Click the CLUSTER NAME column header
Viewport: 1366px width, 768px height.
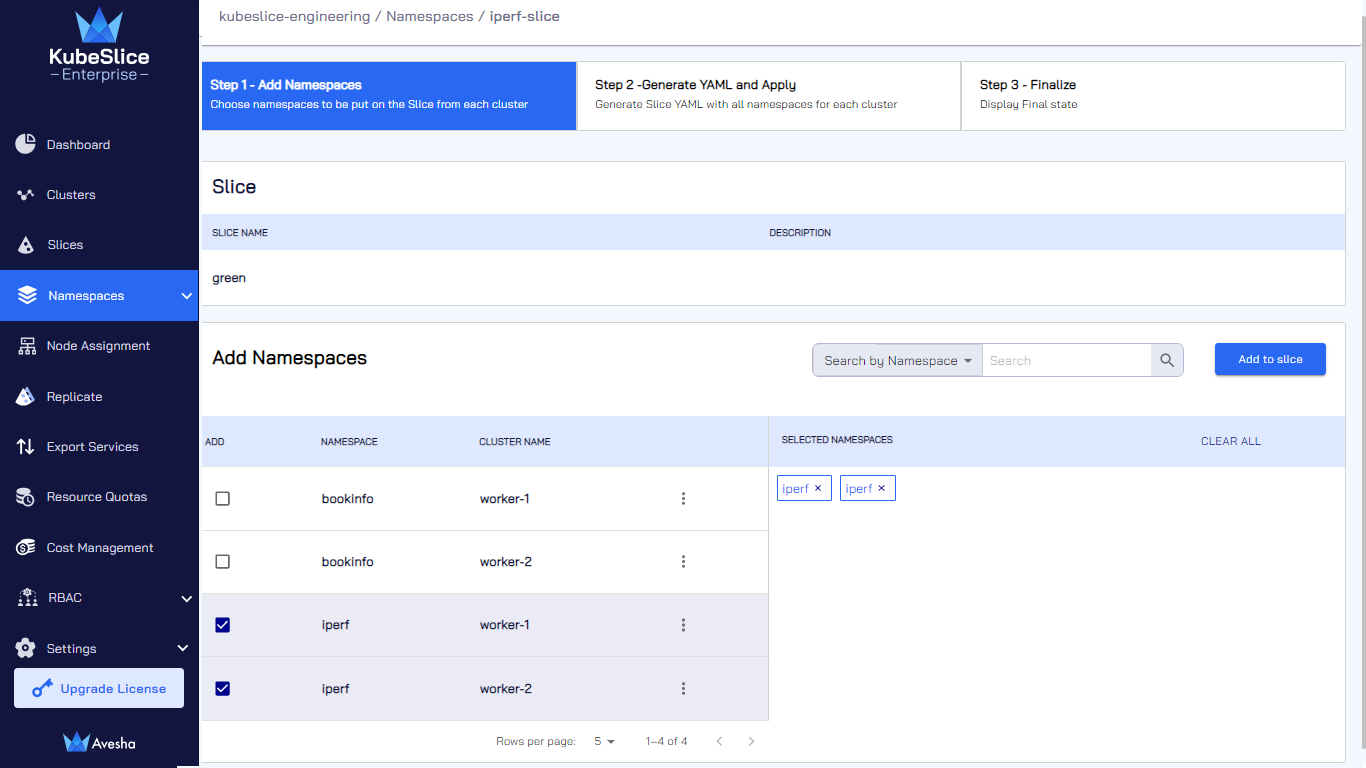pos(515,441)
